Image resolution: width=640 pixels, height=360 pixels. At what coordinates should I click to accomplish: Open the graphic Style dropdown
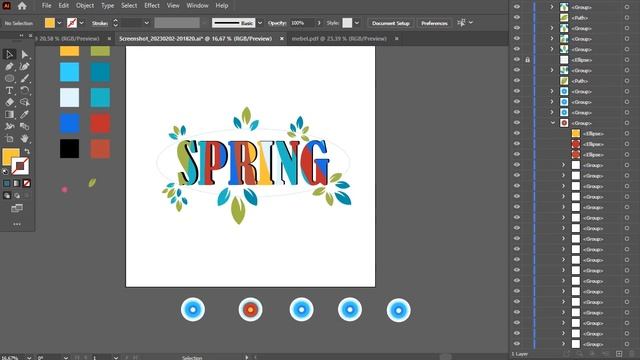pos(357,23)
